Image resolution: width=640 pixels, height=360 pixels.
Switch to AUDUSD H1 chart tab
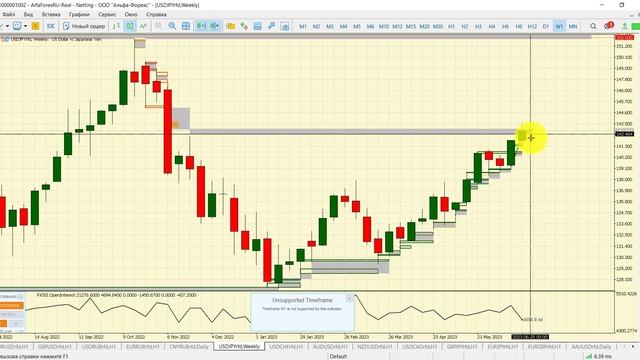330,347
